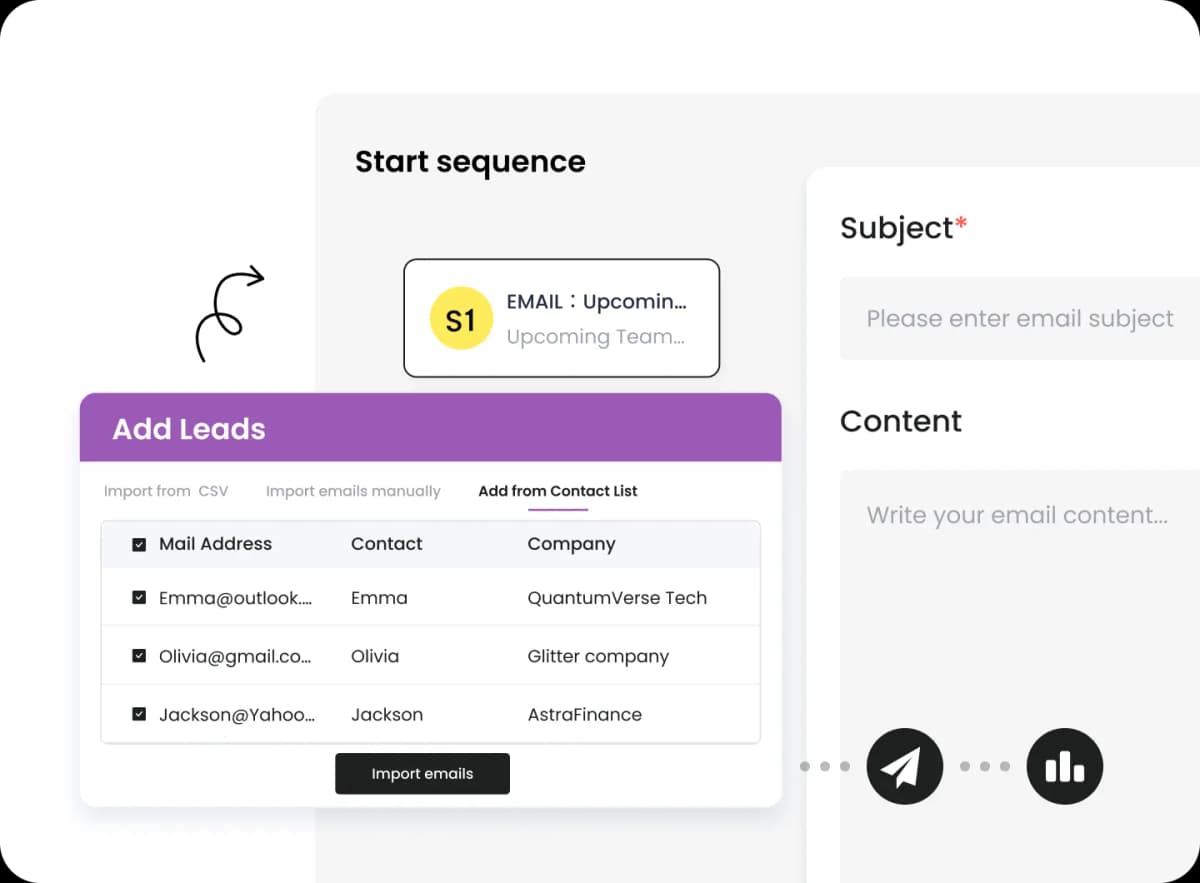Image resolution: width=1200 pixels, height=883 pixels.
Task: Open the Import emails manually tab
Action: (x=353, y=491)
